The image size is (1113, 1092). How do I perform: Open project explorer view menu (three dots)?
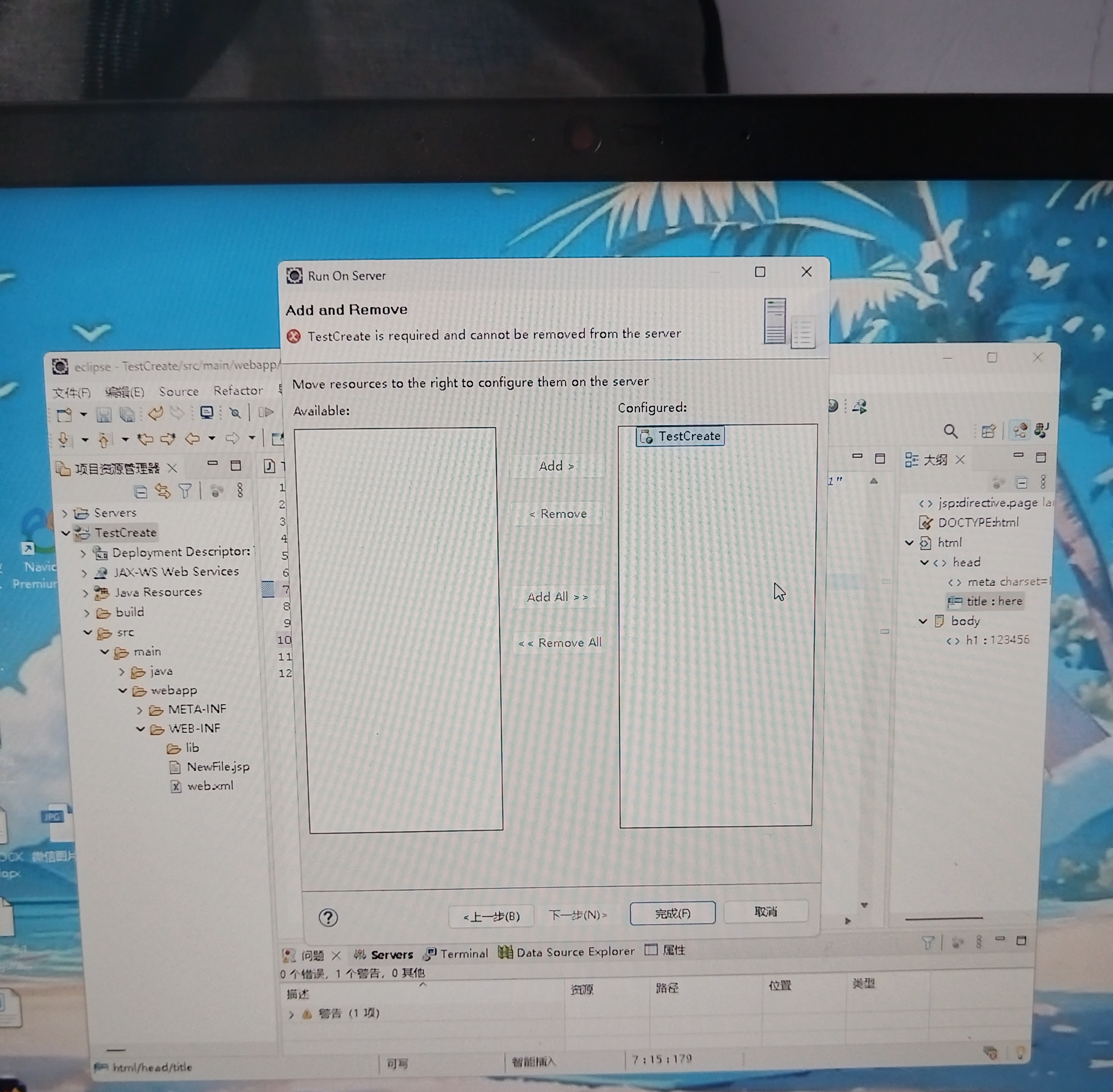click(x=240, y=490)
